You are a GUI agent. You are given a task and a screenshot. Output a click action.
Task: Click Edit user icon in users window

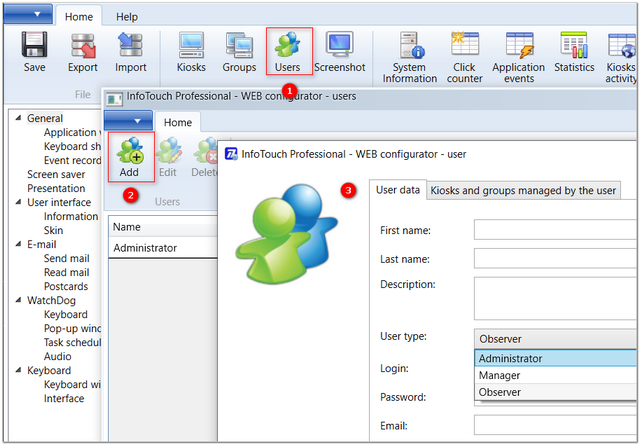[169, 150]
